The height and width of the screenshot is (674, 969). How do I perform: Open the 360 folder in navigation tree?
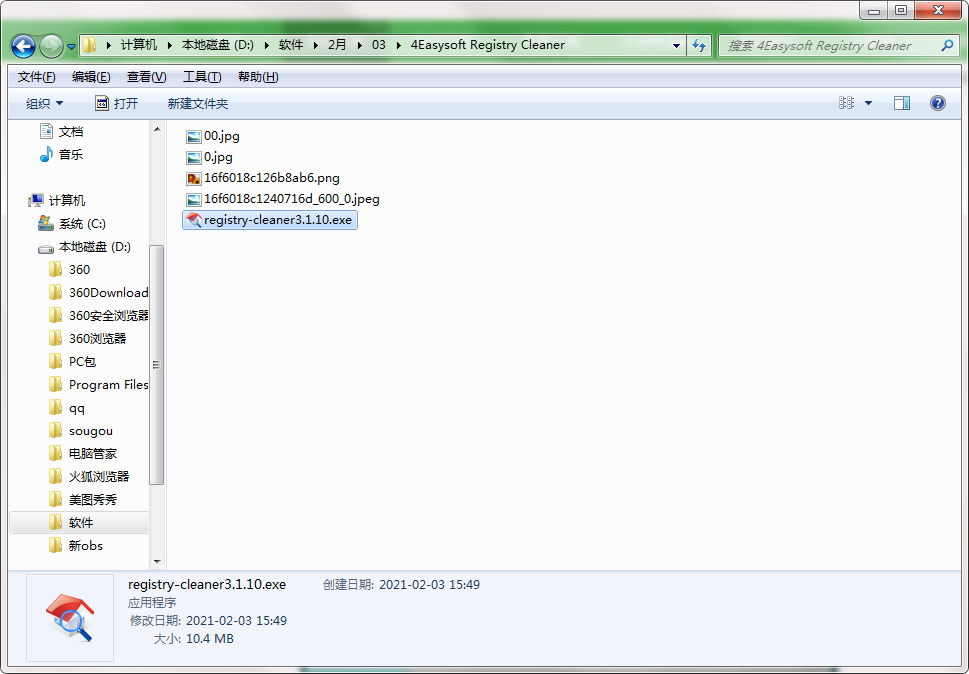click(70, 269)
